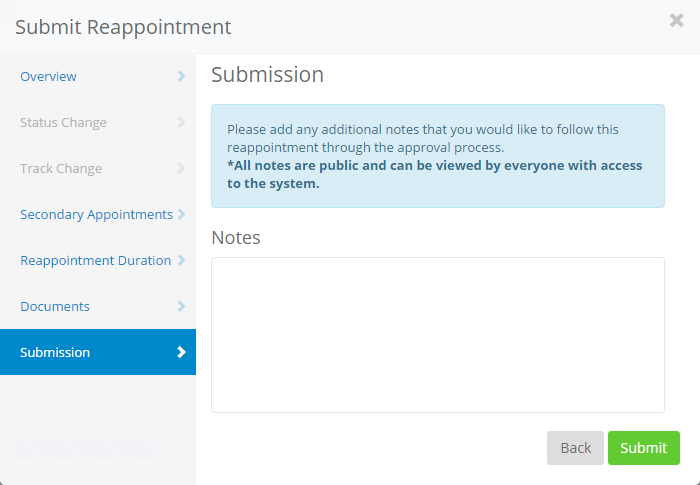Open the Reappointment Duration section
This screenshot has width=700, height=485.
click(x=95, y=261)
